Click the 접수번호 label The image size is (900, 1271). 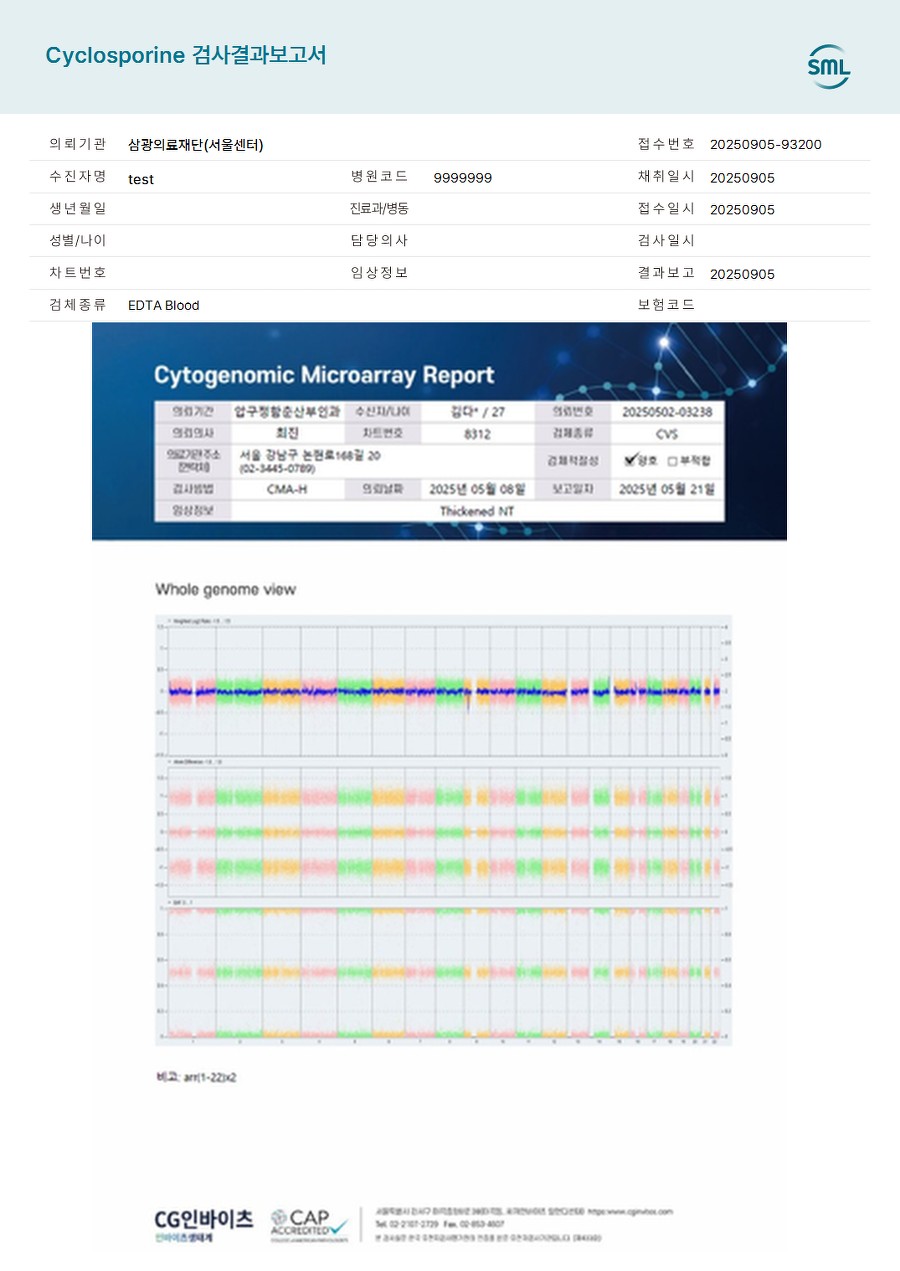[666, 144]
